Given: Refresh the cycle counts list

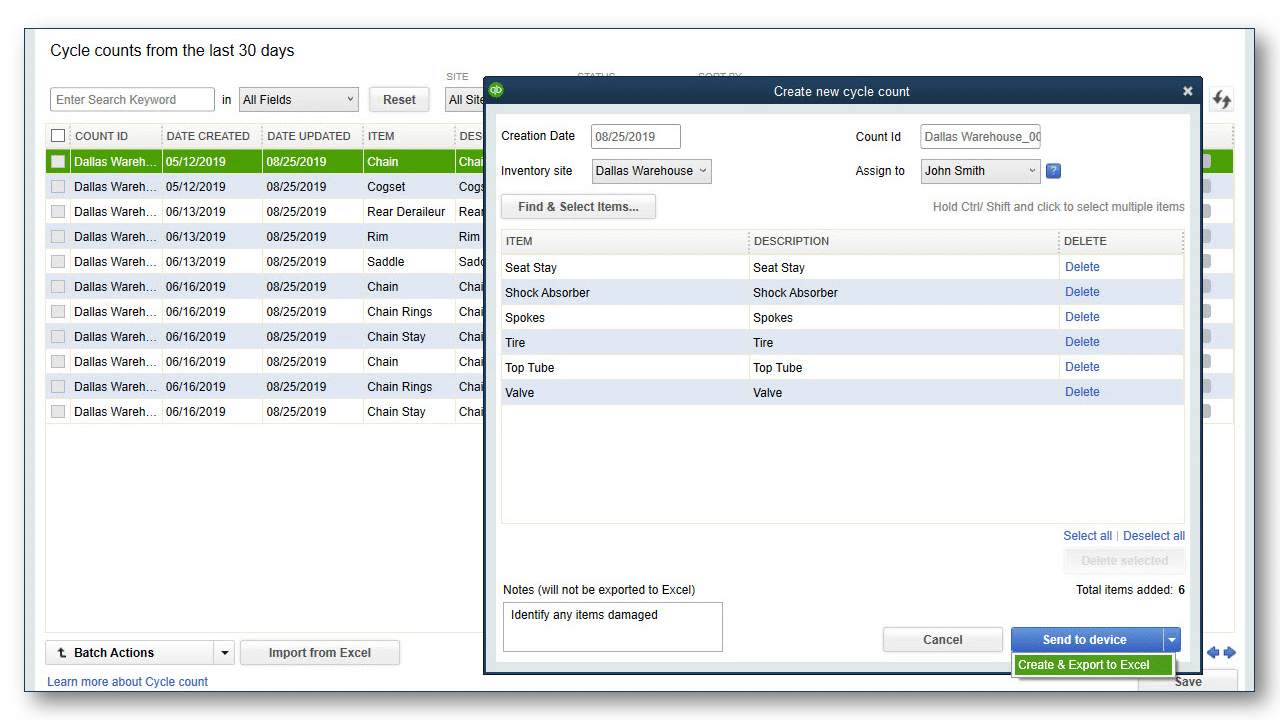Looking at the screenshot, I should (1221, 99).
